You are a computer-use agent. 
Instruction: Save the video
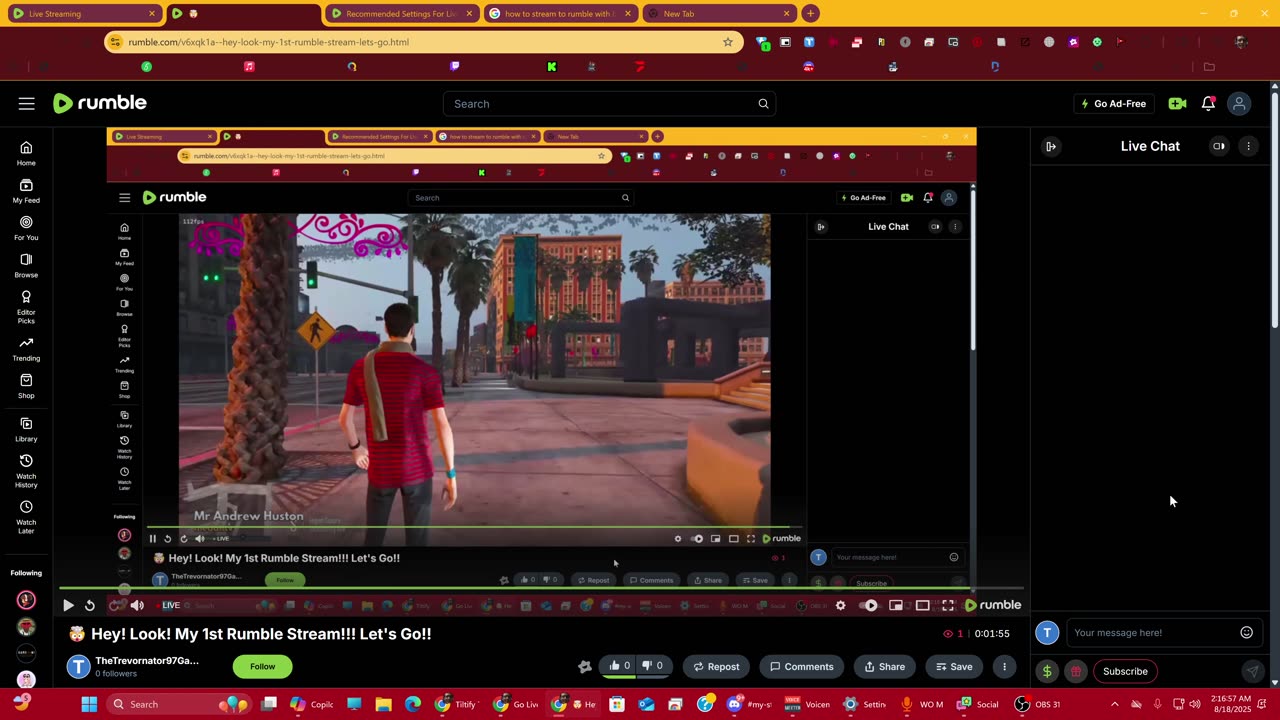(x=954, y=666)
